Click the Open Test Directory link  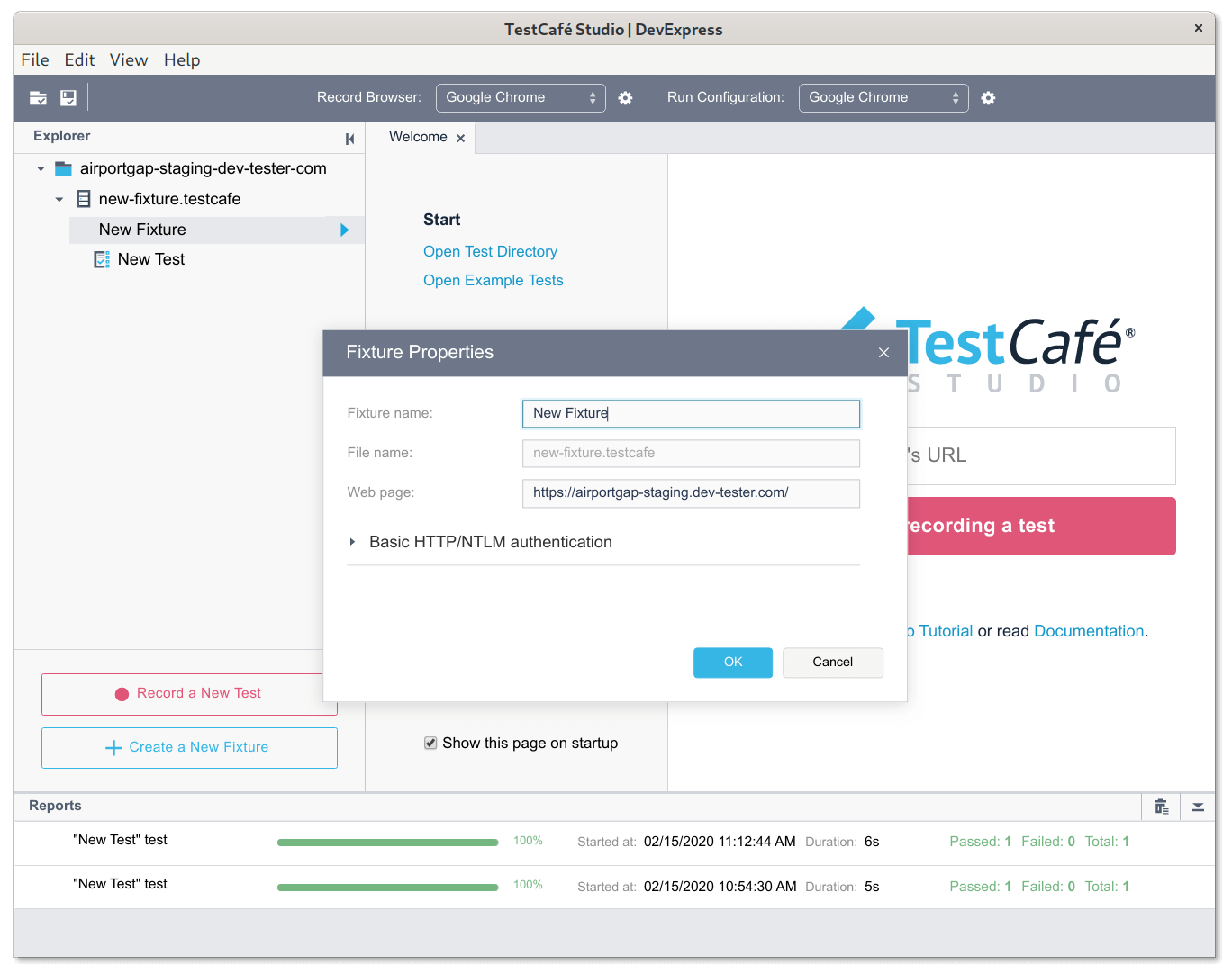pos(490,252)
